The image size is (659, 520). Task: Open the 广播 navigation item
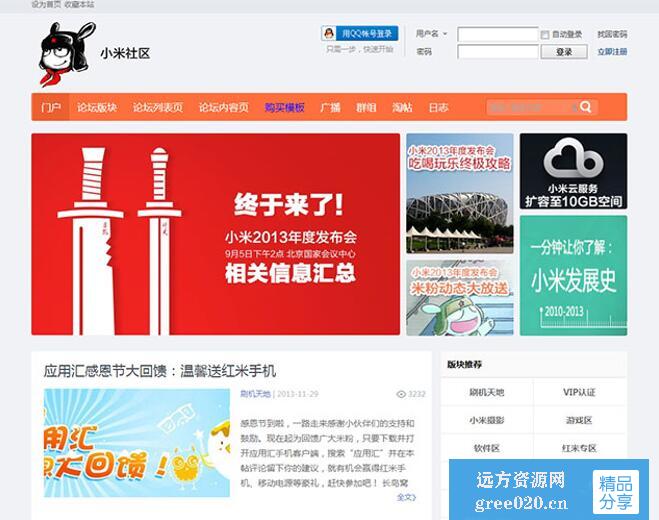tap(330, 107)
